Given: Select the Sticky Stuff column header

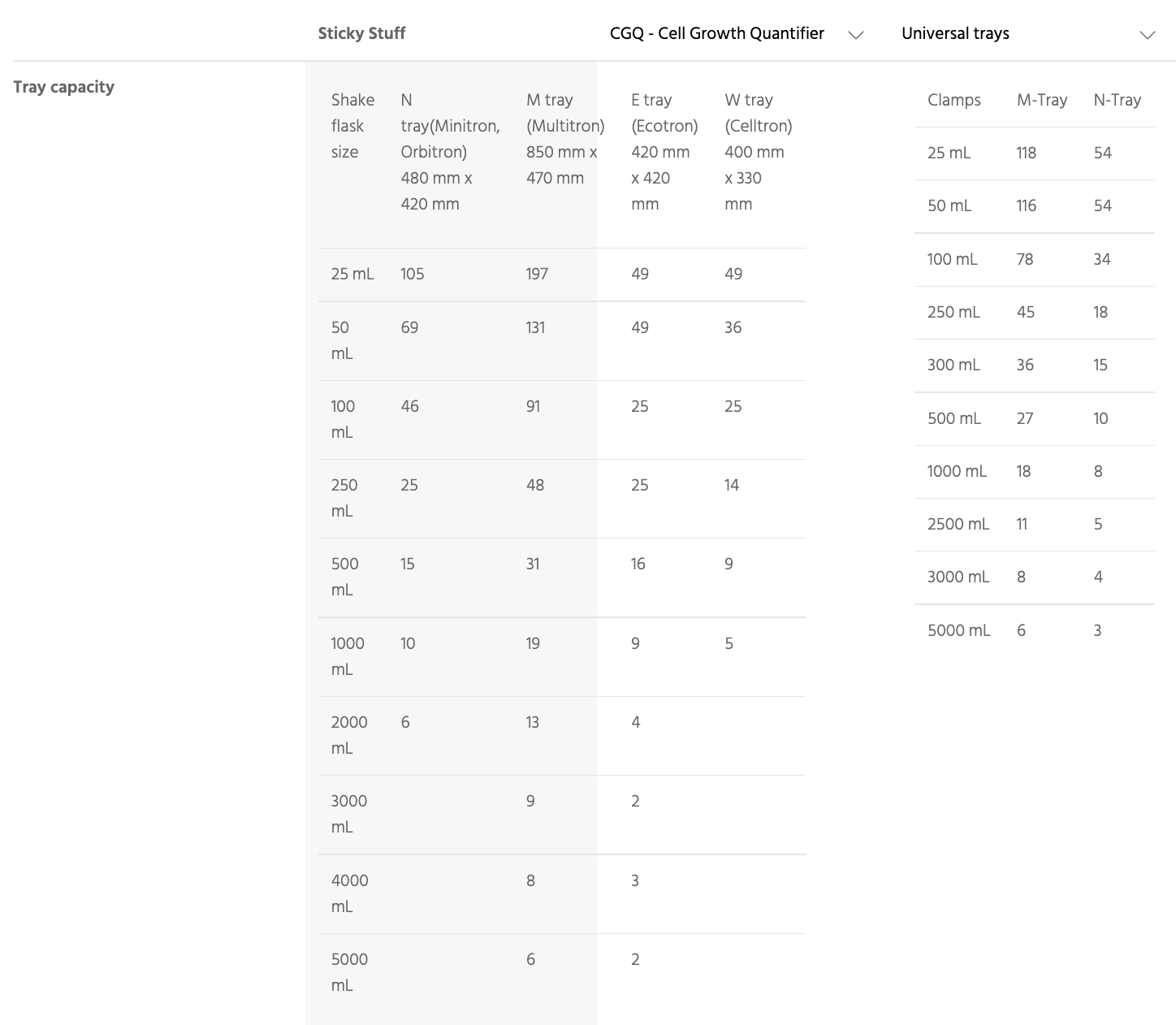Looking at the screenshot, I should point(361,33).
